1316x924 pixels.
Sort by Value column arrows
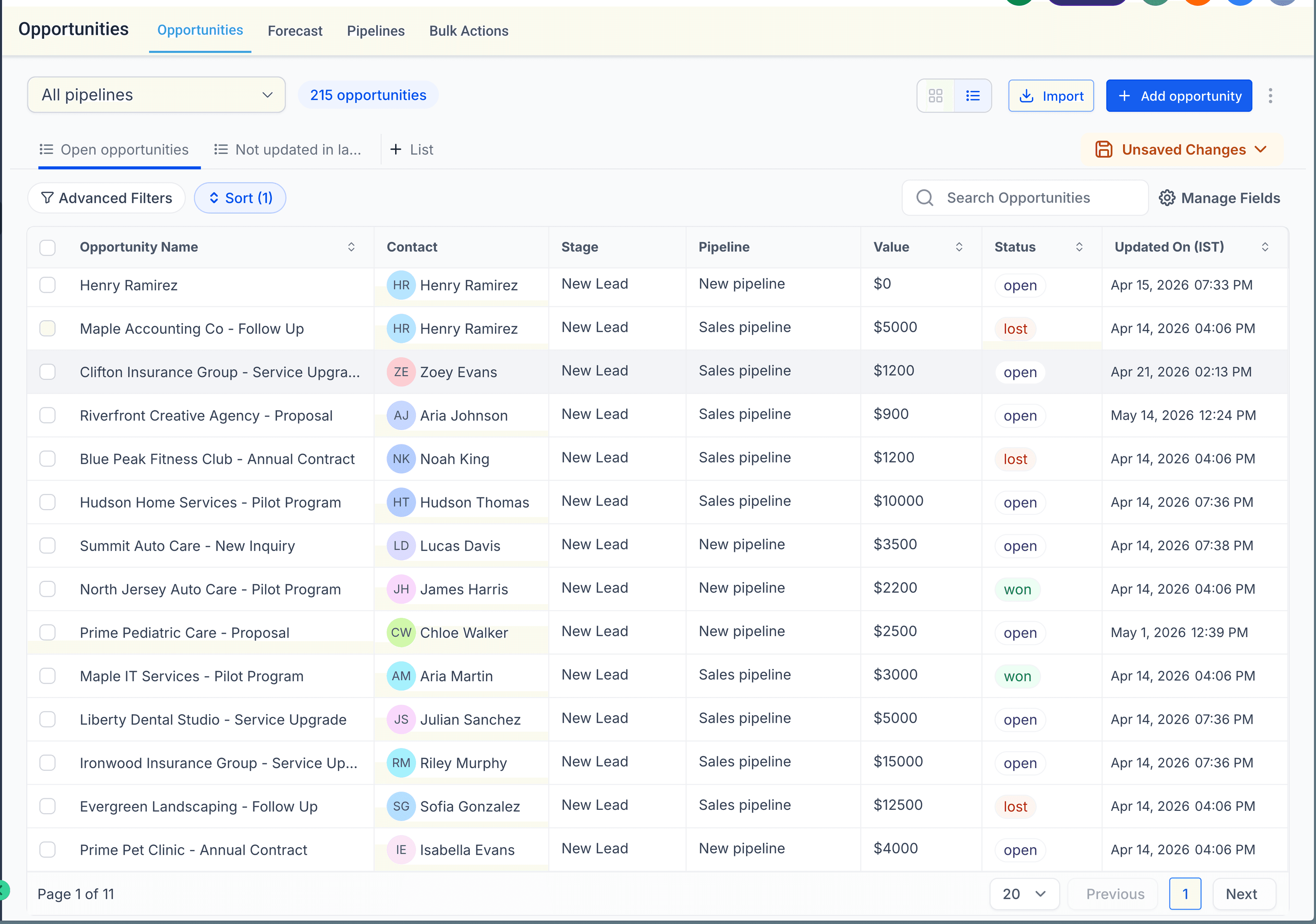pyautogui.click(x=959, y=247)
